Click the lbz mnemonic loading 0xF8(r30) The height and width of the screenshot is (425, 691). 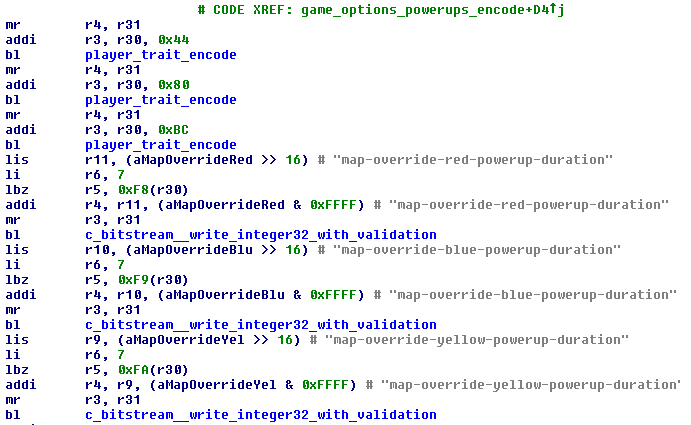point(17,189)
